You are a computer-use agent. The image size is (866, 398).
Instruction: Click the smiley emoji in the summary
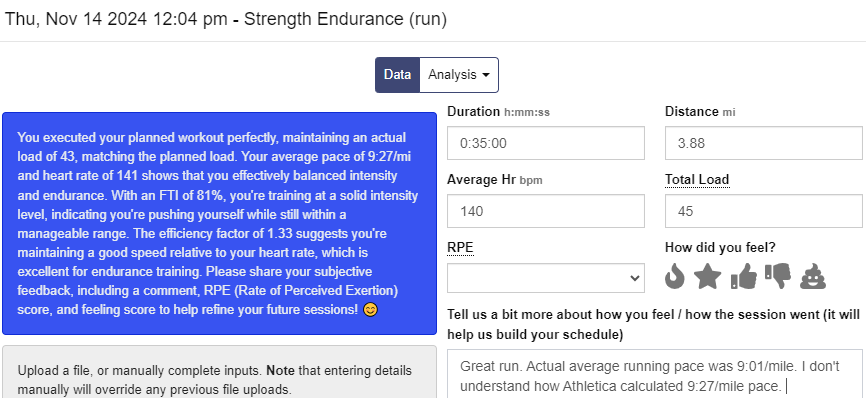click(371, 310)
